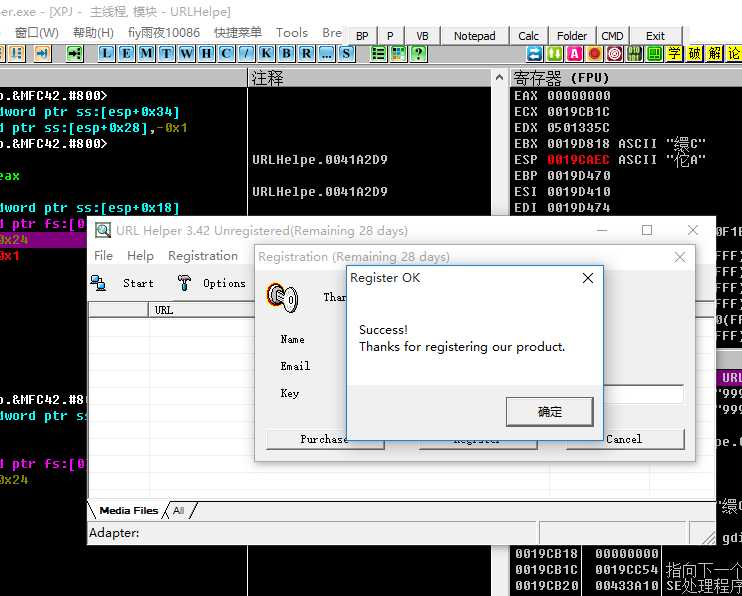This screenshot has width=742, height=596.
Task: Click the green question mark help icon
Action: [419, 53]
